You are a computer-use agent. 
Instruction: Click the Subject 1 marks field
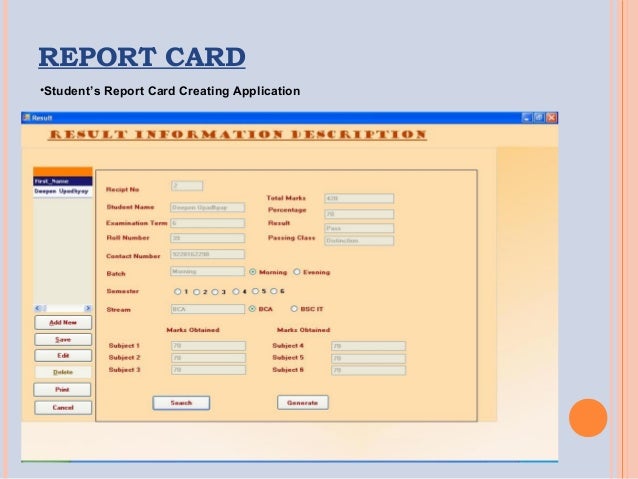click(x=208, y=346)
